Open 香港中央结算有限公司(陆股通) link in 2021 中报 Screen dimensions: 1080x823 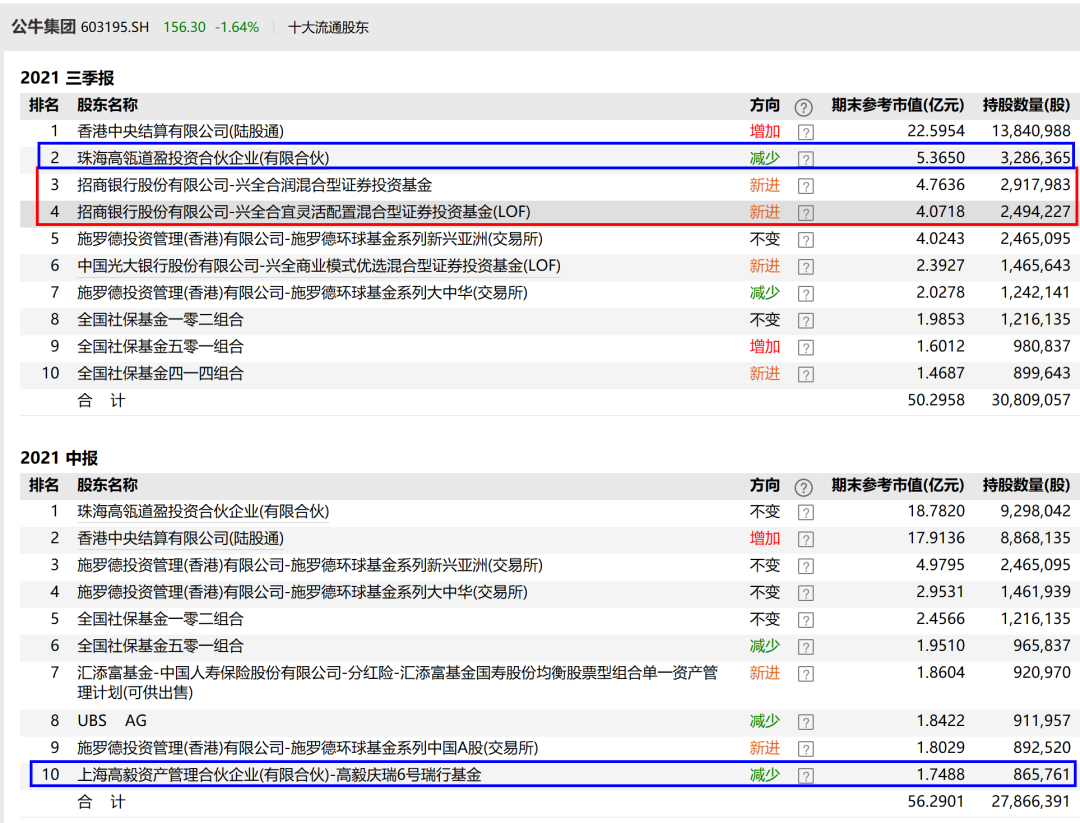(x=180, y=539)
